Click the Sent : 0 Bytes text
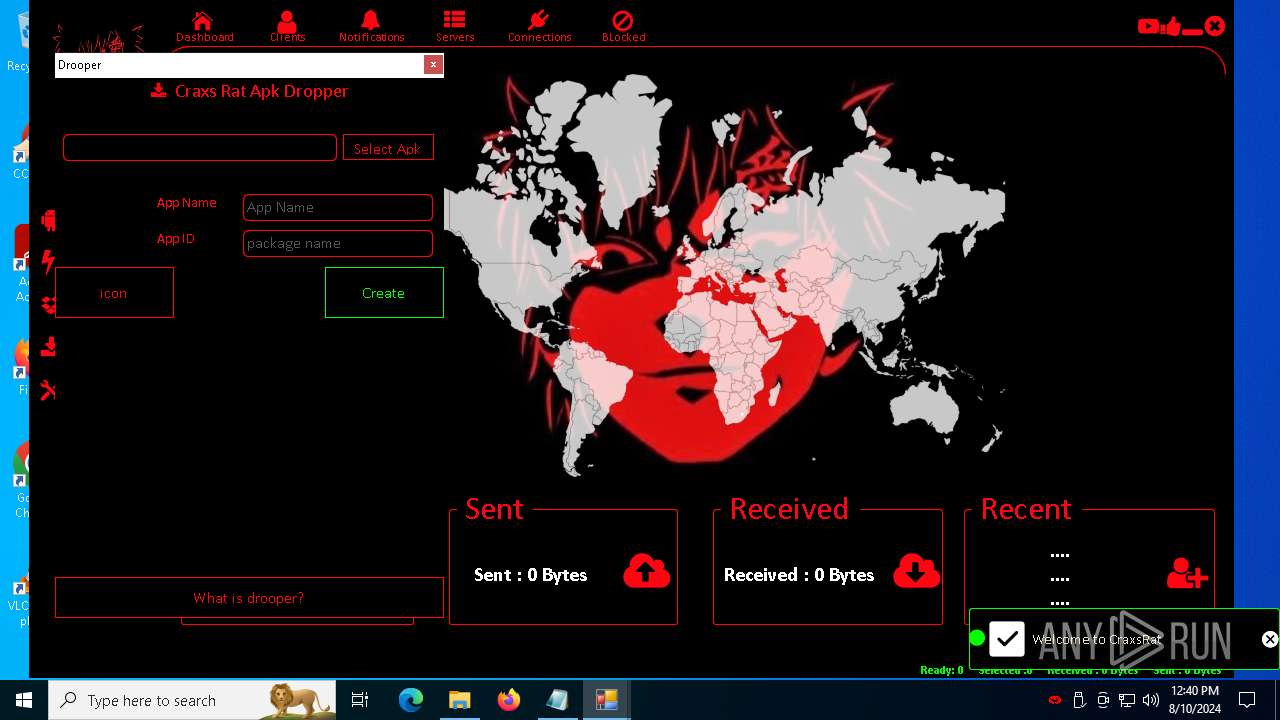 [530, 575]
